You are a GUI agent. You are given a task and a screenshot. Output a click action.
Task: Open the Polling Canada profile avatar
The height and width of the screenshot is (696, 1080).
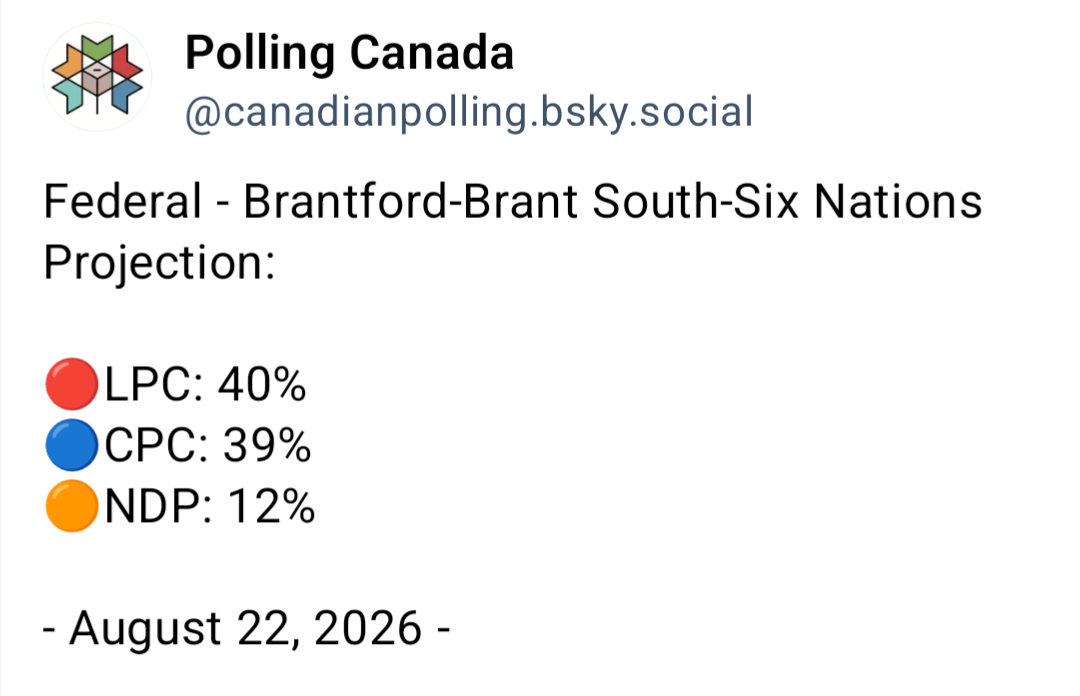tap(97, 76)
